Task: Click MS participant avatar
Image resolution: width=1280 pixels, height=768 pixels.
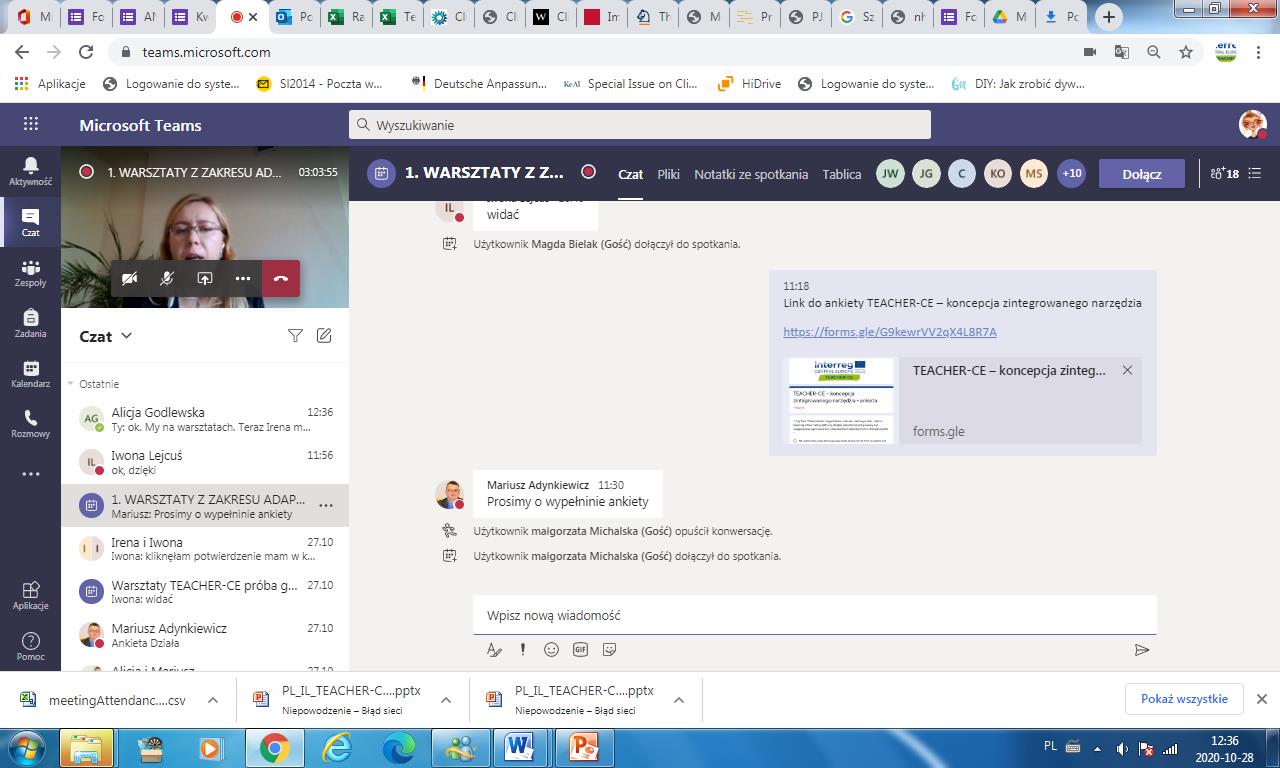Action: (1034, 173)
